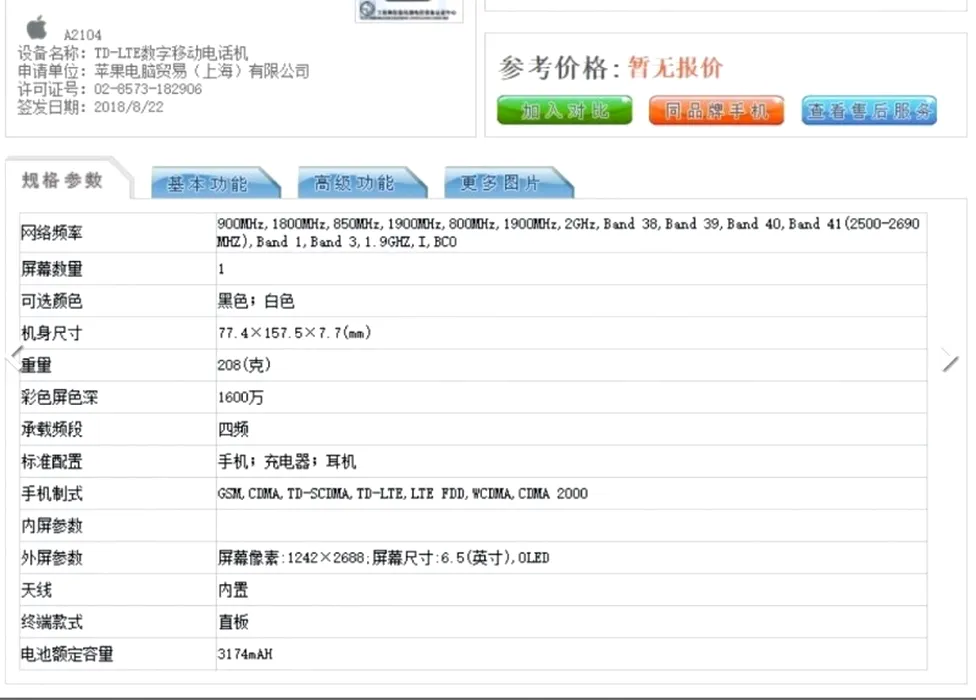The image size is (976, 700).
Task: Switch to the 规格参数 tab
Action: 63,180
